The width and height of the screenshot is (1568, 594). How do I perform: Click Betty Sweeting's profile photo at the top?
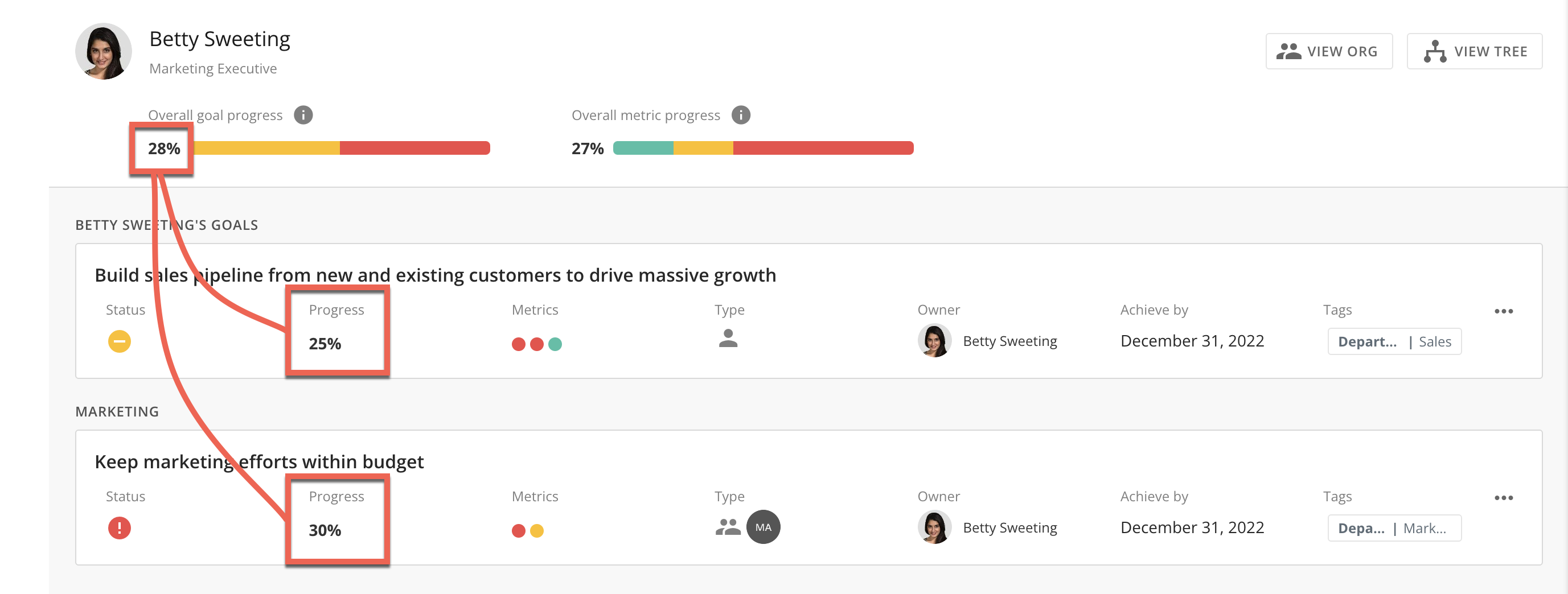click(x=103, y=51)
